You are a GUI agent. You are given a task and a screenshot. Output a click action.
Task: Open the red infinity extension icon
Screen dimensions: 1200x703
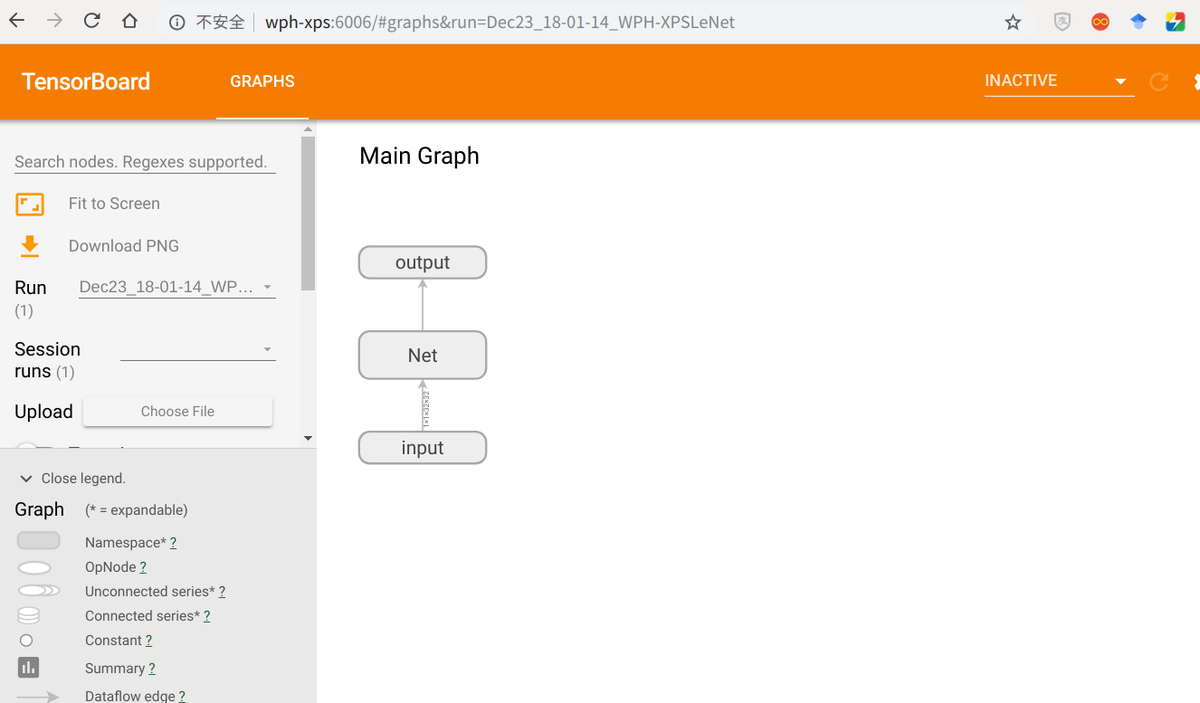point(1100,22)
